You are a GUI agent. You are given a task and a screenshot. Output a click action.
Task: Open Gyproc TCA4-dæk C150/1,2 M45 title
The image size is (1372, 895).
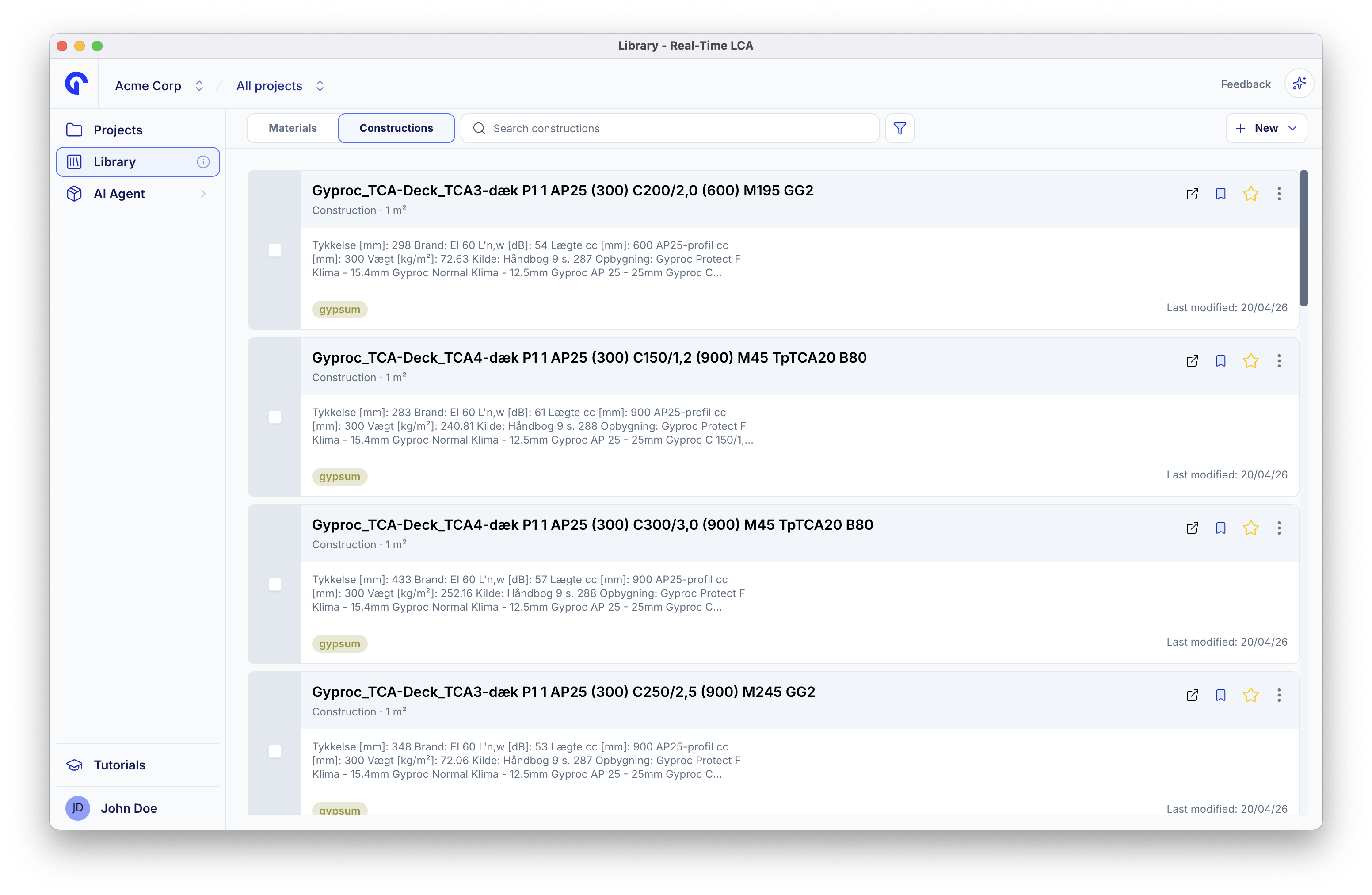(589, 358)
